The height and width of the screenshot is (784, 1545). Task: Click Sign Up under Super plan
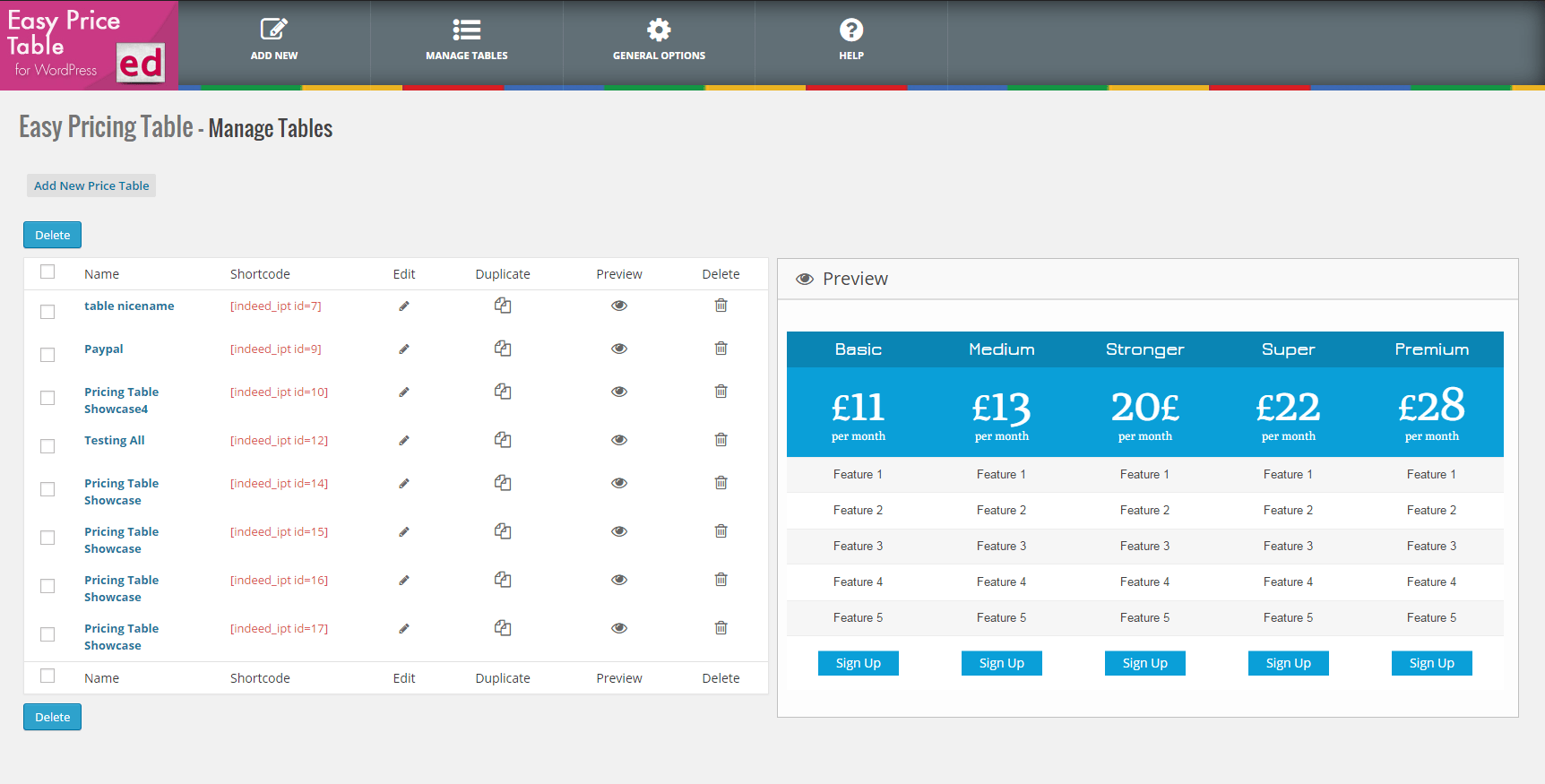click(x=1289, y=663)
